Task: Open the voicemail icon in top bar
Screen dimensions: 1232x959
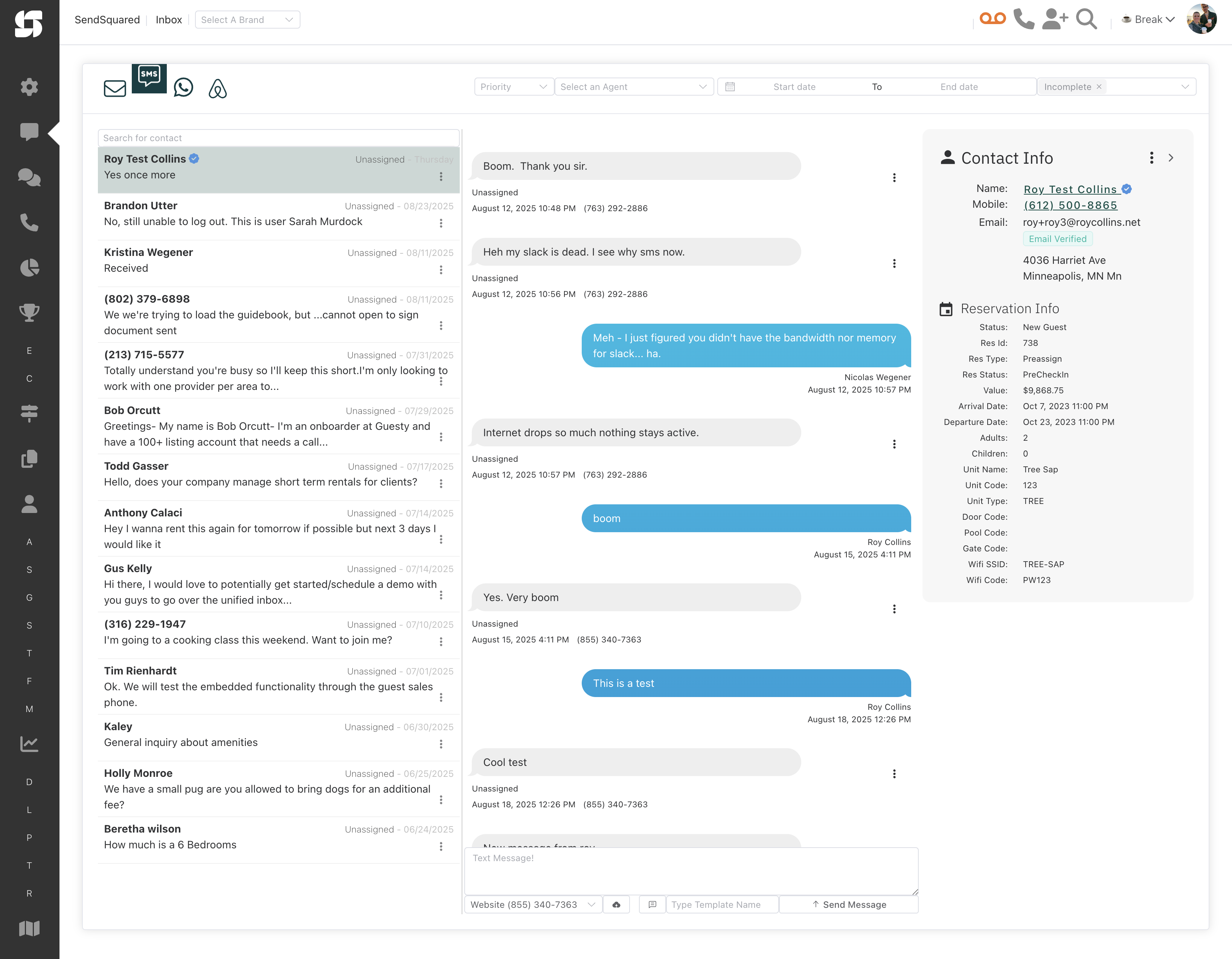Action: (x=992, y=19)
